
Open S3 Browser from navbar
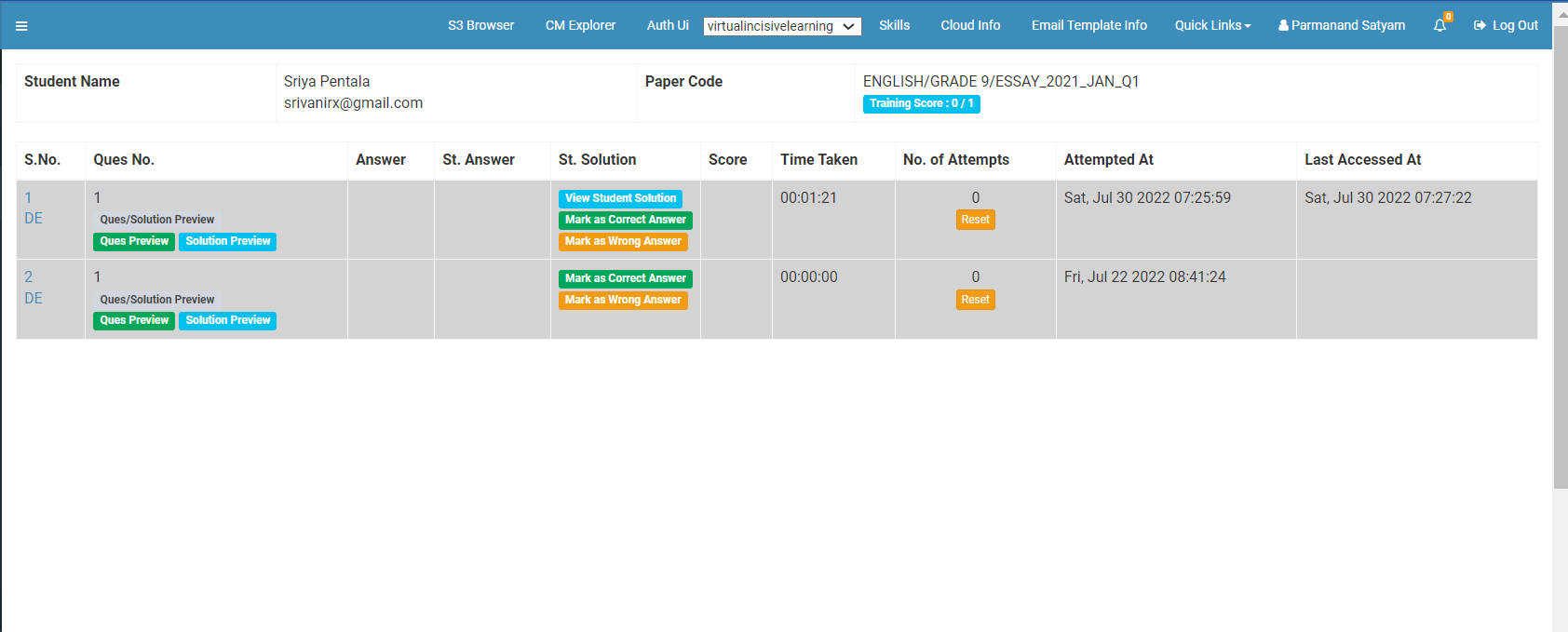pyautogui.click(x=480, y=25)
